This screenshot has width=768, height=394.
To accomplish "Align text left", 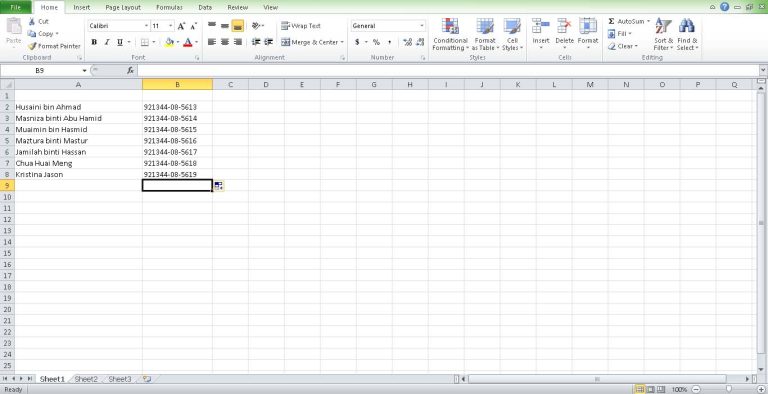I will coord(212,42).
